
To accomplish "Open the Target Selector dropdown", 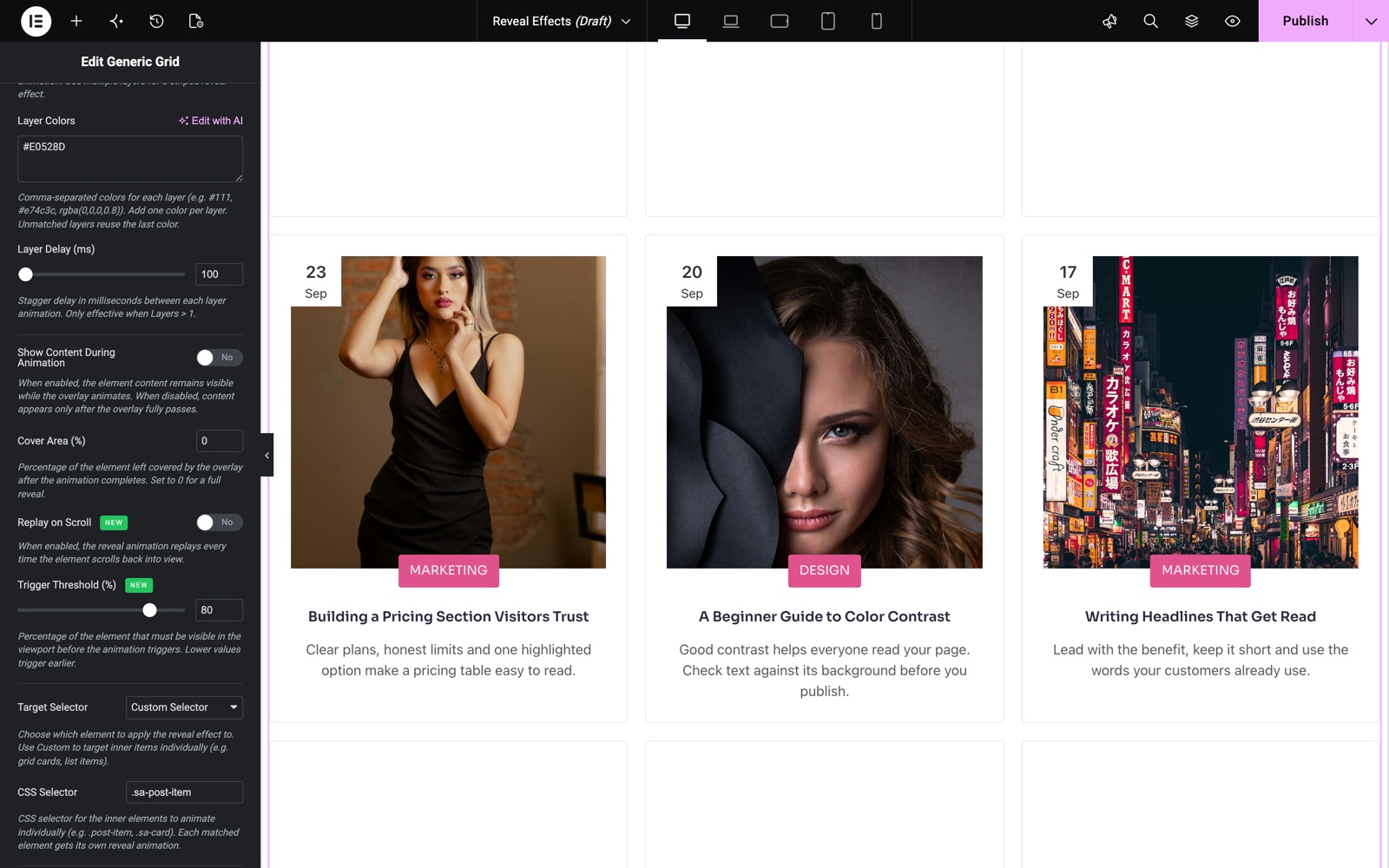I will tap(184, 707).
